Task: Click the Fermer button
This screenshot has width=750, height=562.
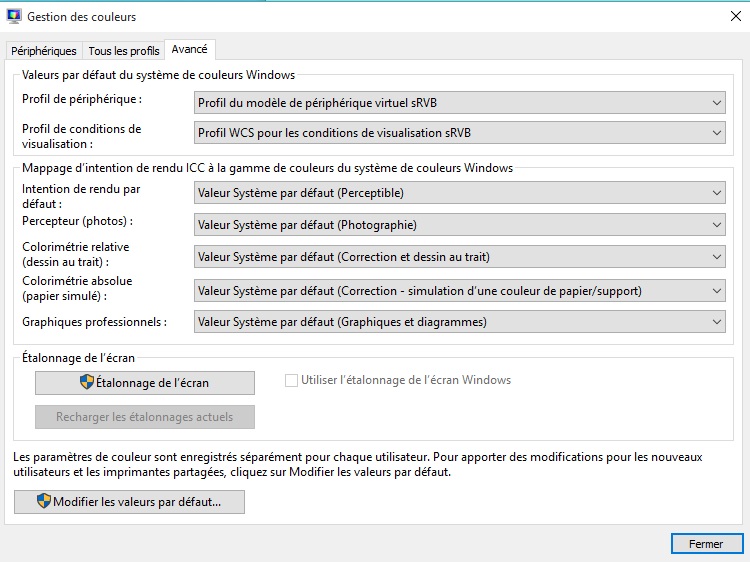Action: (x=706, y=544)
